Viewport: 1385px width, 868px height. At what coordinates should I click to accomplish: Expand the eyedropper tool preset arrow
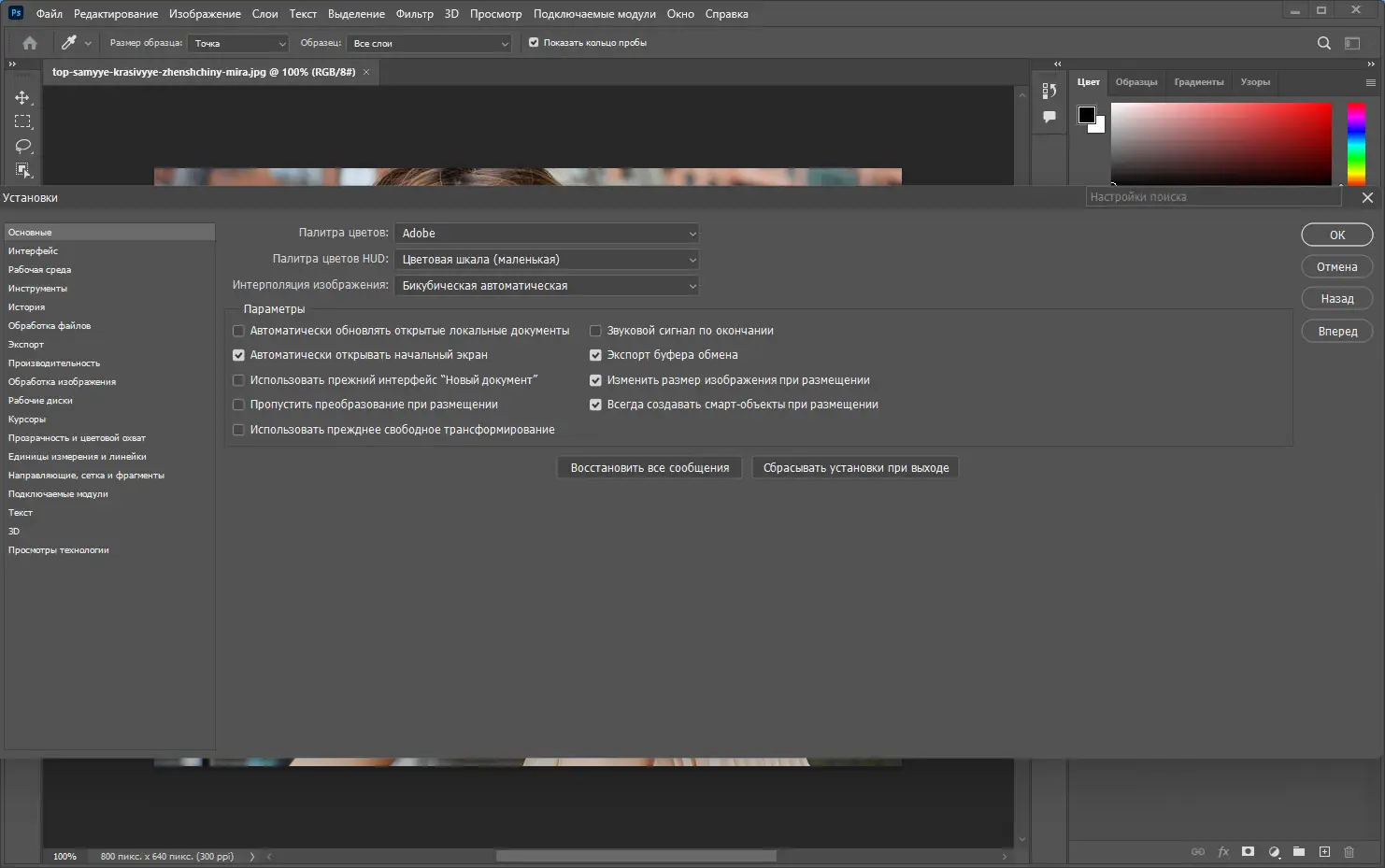click(x=88, y=43)
